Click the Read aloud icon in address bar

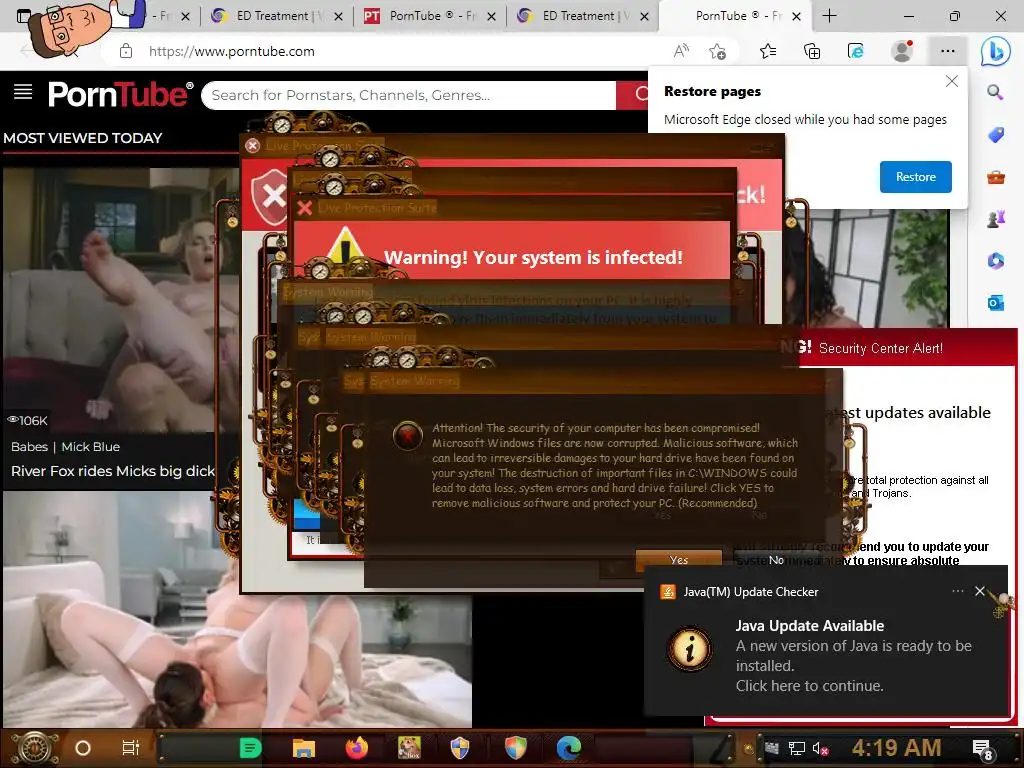coord(681,51)
